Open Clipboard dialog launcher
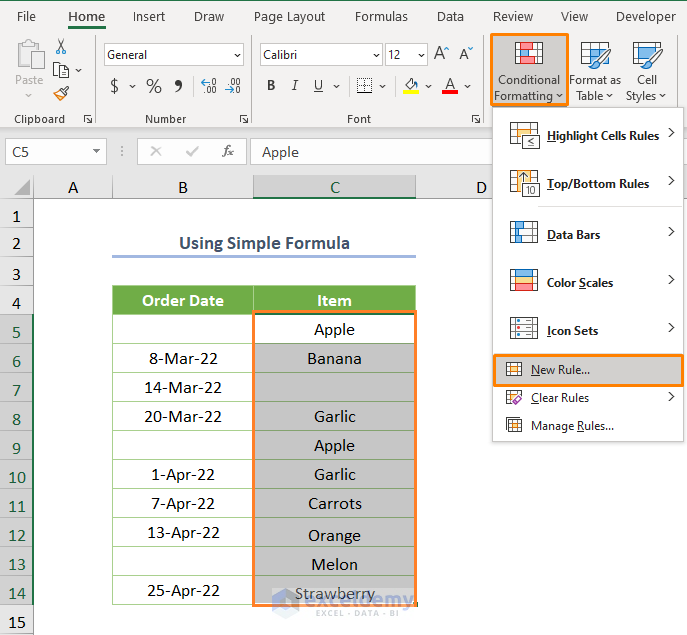 88,119
